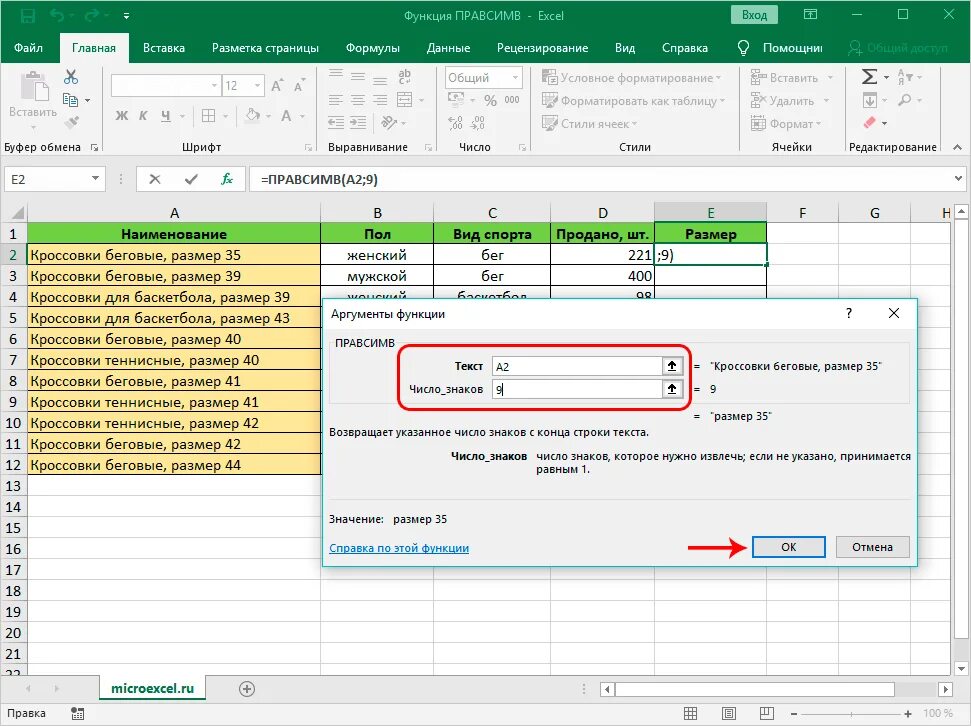Viewport: 971px width, 726px height.
Task: Switch to the Вставка ribbon tab
Action: [x=163, y=48]
